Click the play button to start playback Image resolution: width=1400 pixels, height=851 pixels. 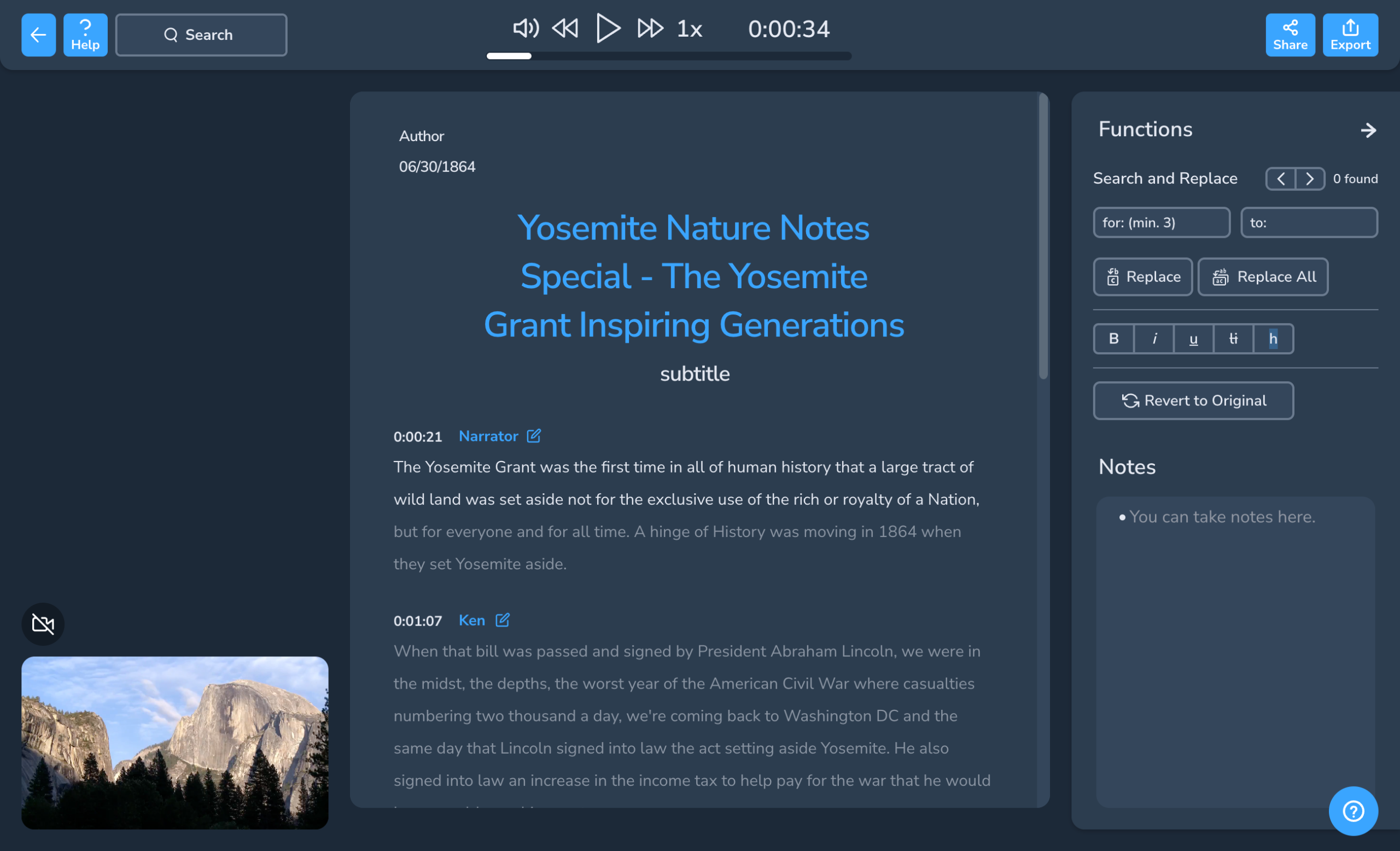pos(607,28)
